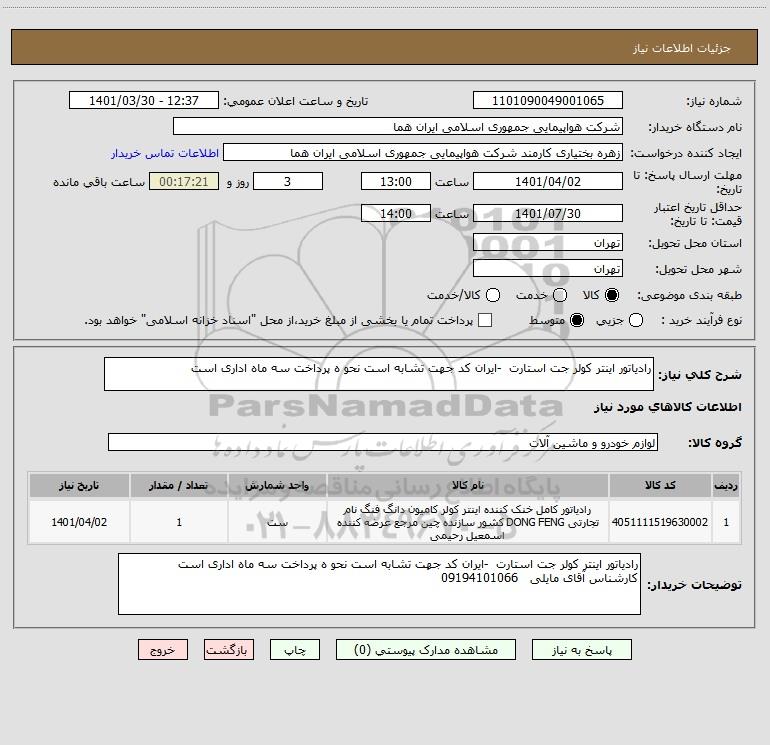Click the table date cell 1401/04/02
770x745 pixels.
[79, 522]
